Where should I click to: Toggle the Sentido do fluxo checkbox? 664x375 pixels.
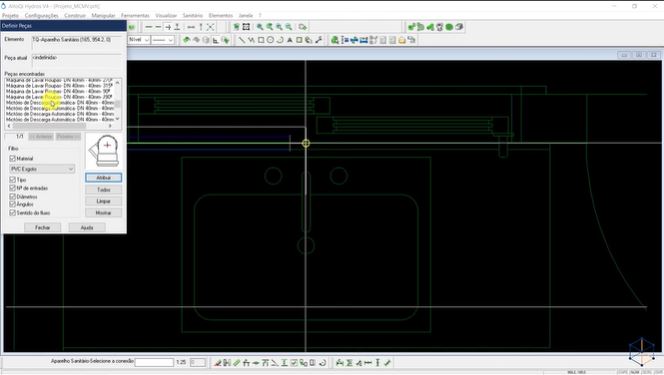pyautogui.click(x=12, y=212)
